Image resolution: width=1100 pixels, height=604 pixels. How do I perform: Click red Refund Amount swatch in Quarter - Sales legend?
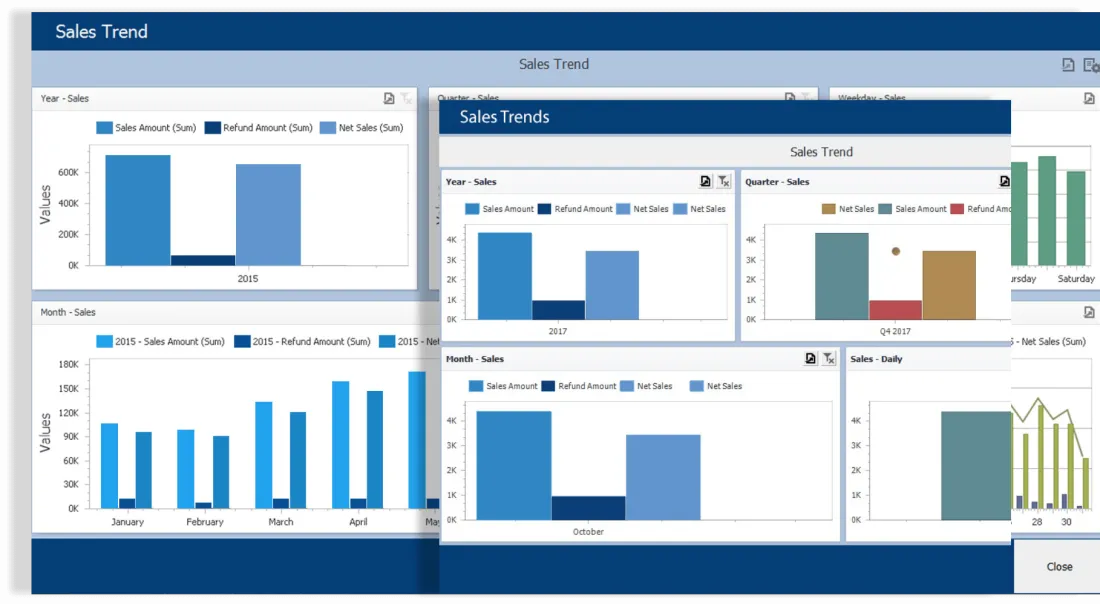[957, 209]
